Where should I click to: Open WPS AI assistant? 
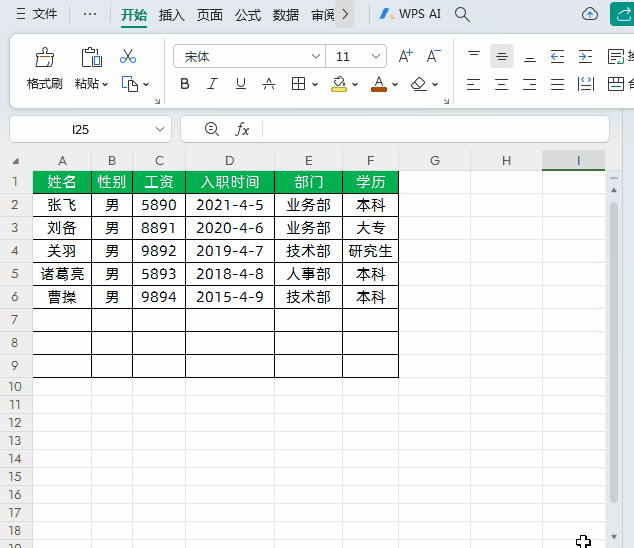tap(410, 14)
